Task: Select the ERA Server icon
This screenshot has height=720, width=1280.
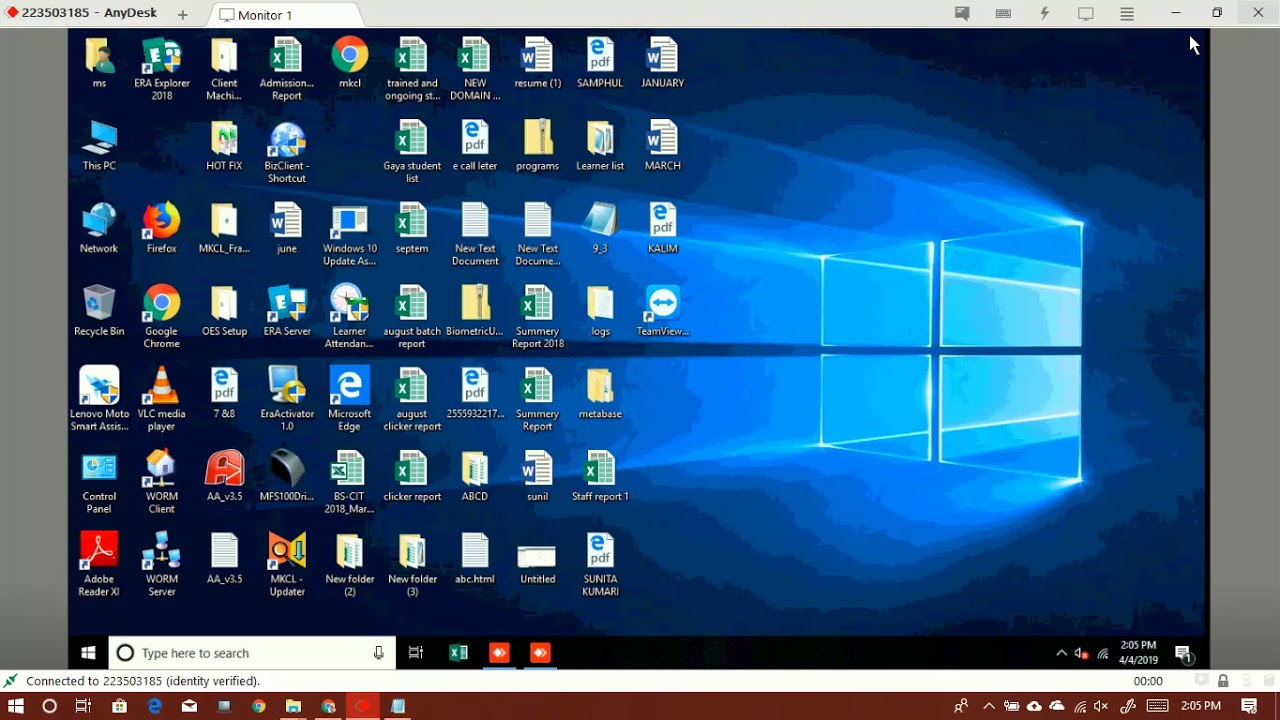Action: (287, 311)
